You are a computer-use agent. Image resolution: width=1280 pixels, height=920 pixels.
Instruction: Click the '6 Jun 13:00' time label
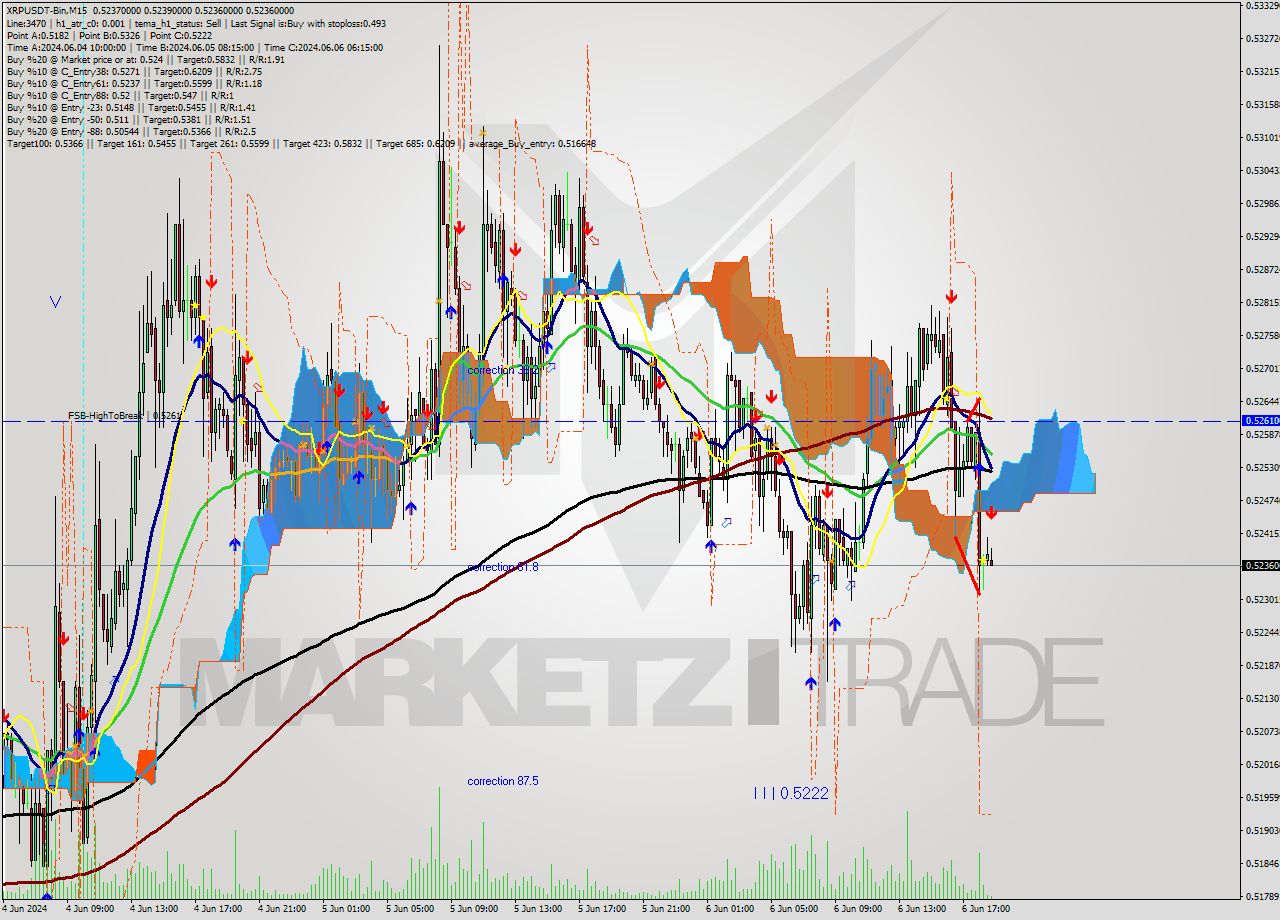pyautogui.click(x=920, y=910)
